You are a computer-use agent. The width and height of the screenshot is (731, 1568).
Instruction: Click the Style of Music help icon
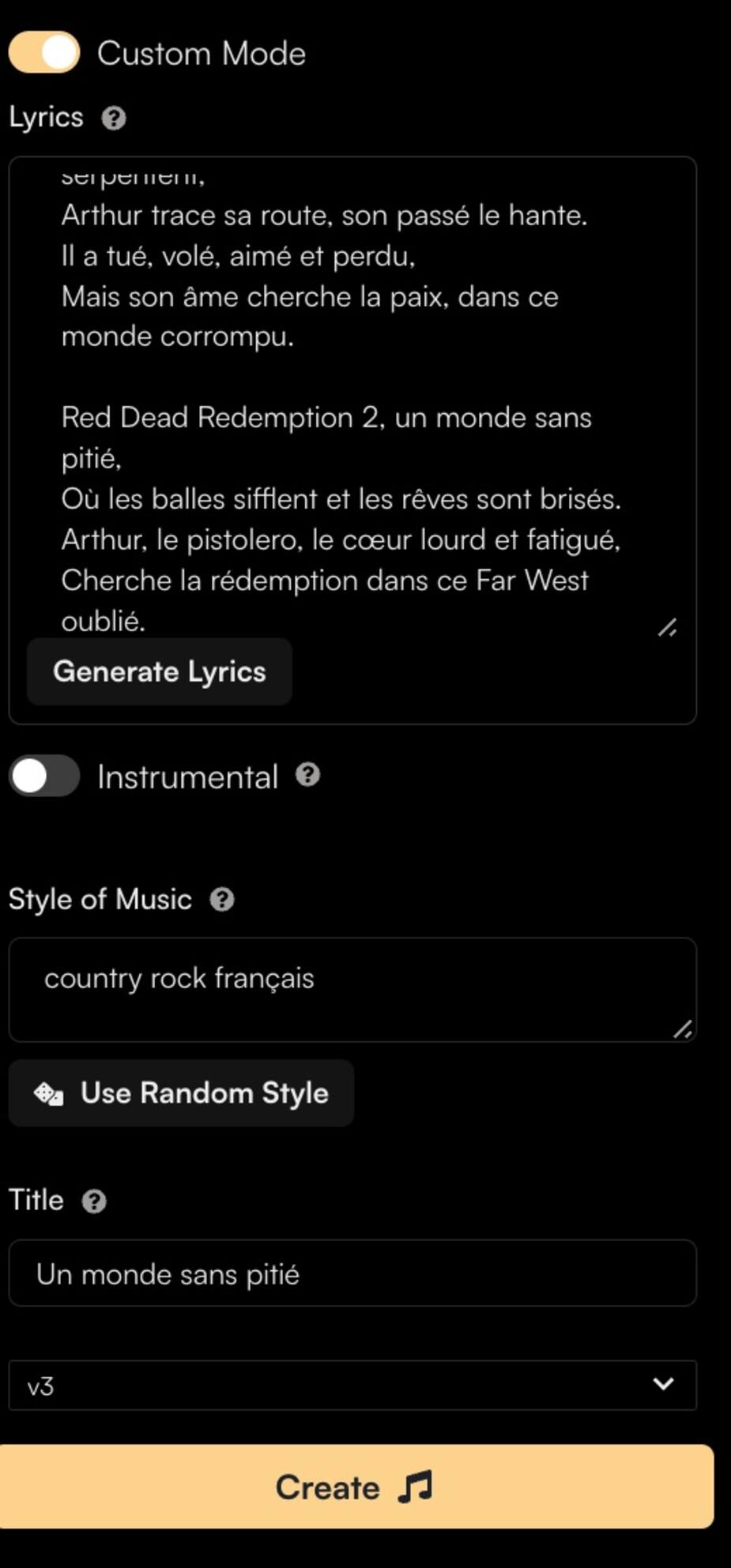222,900
